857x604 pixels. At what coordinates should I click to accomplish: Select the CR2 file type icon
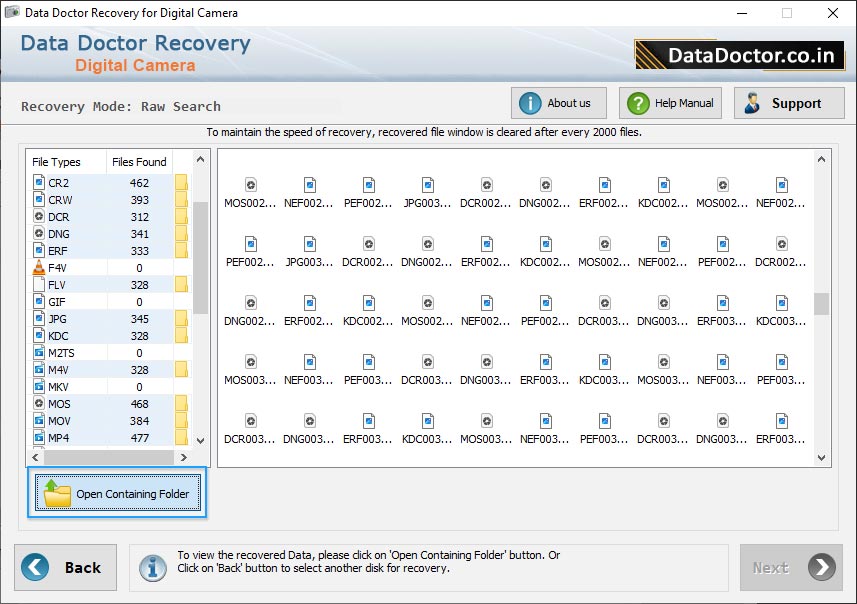(x=39, y=183)
